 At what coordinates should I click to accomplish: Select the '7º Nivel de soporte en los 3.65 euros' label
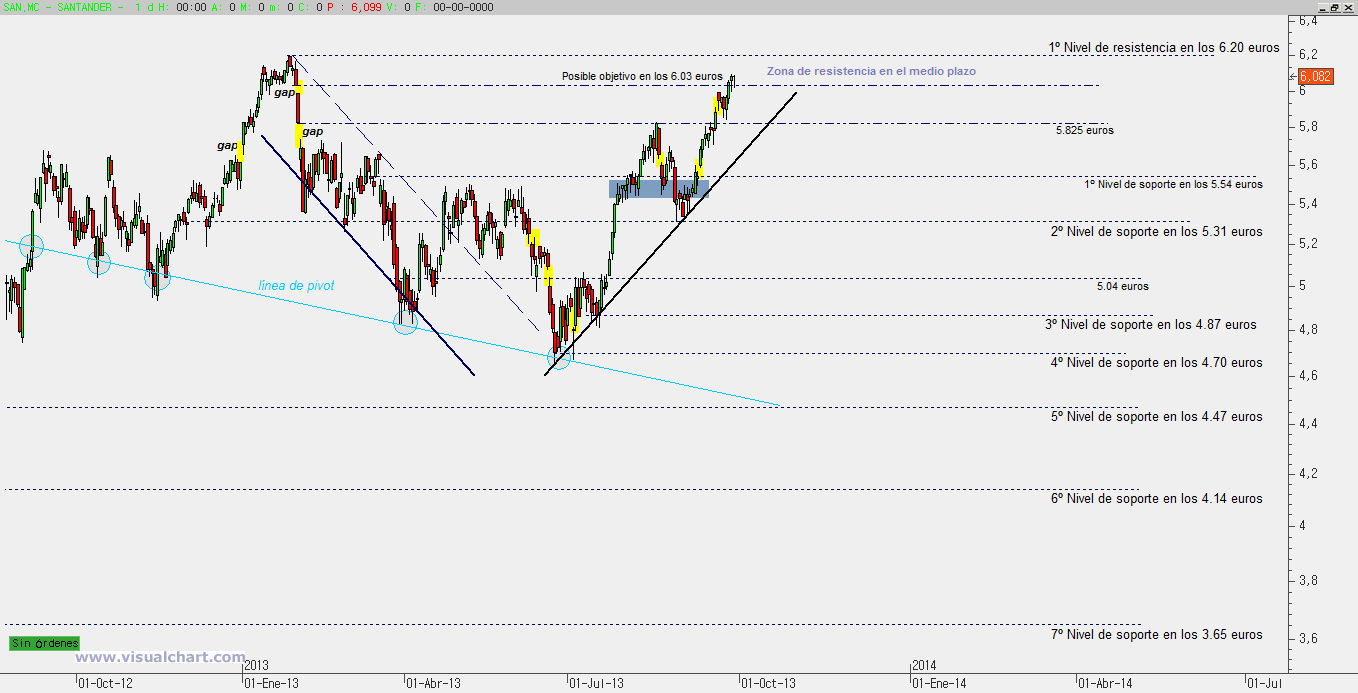[1156, 635]
